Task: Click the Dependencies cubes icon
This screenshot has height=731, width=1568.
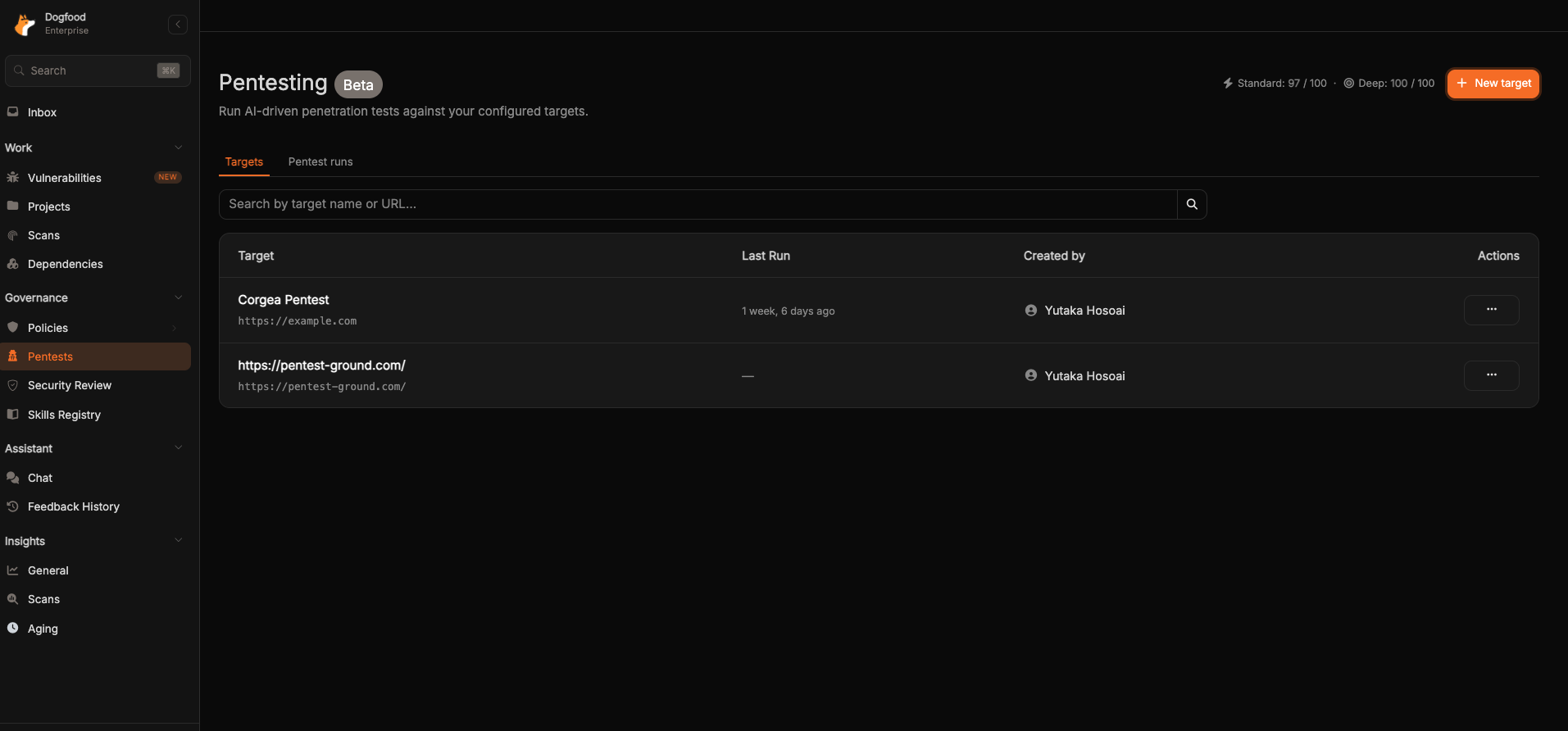Action: point(13,264)
